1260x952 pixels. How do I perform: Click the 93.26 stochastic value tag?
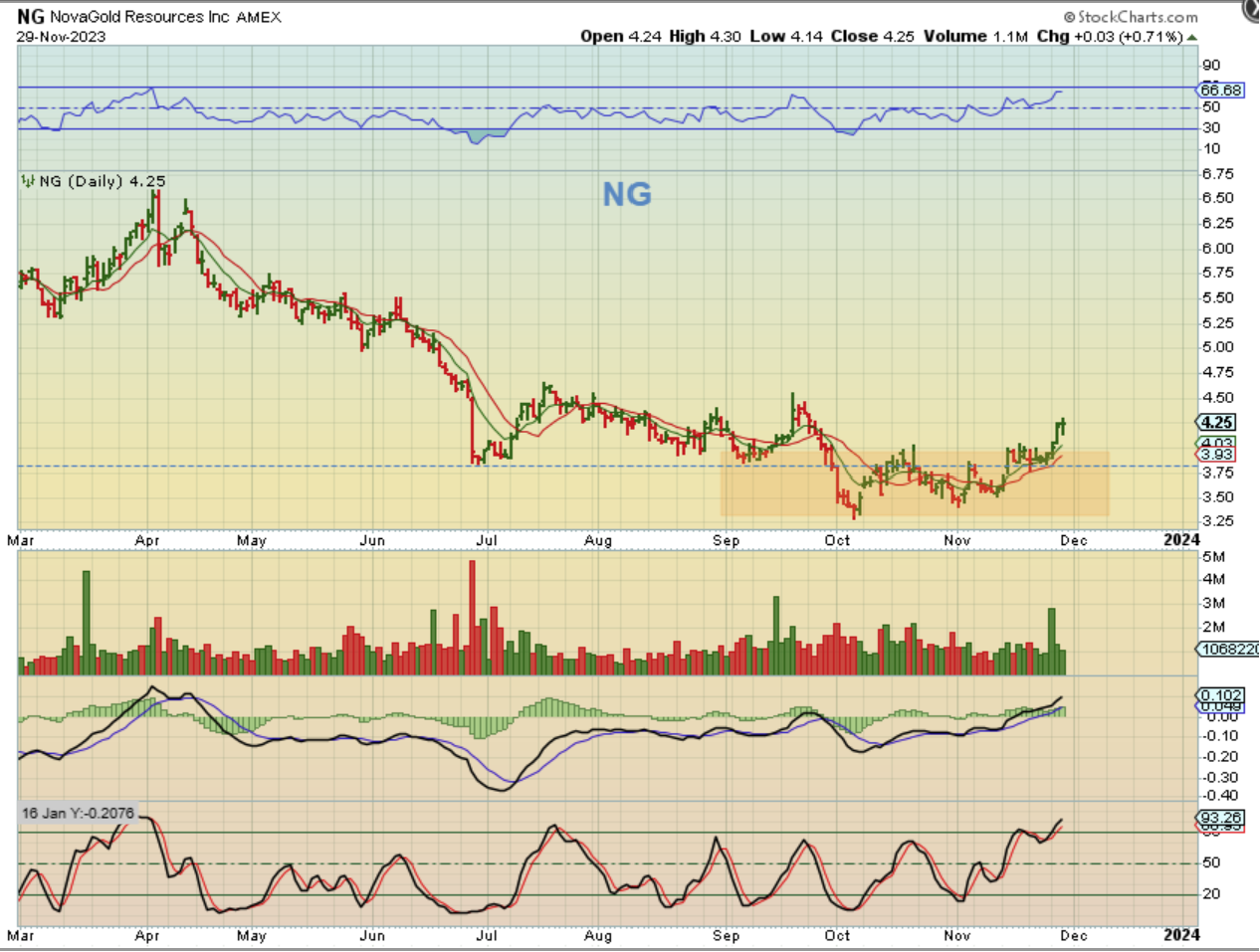tap(1220, 818)
